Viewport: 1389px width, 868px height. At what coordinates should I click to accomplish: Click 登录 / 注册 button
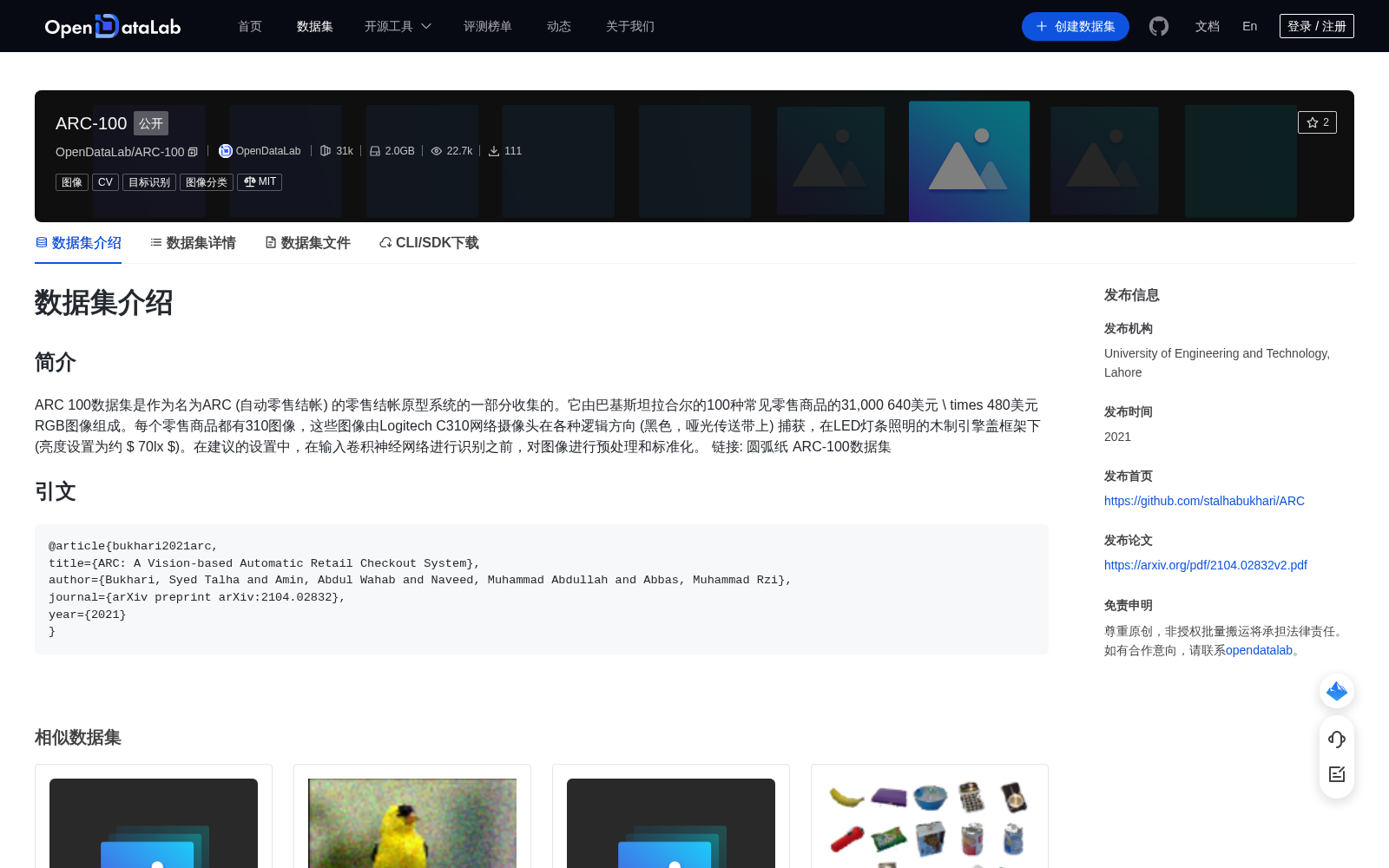pos(1317,26)
